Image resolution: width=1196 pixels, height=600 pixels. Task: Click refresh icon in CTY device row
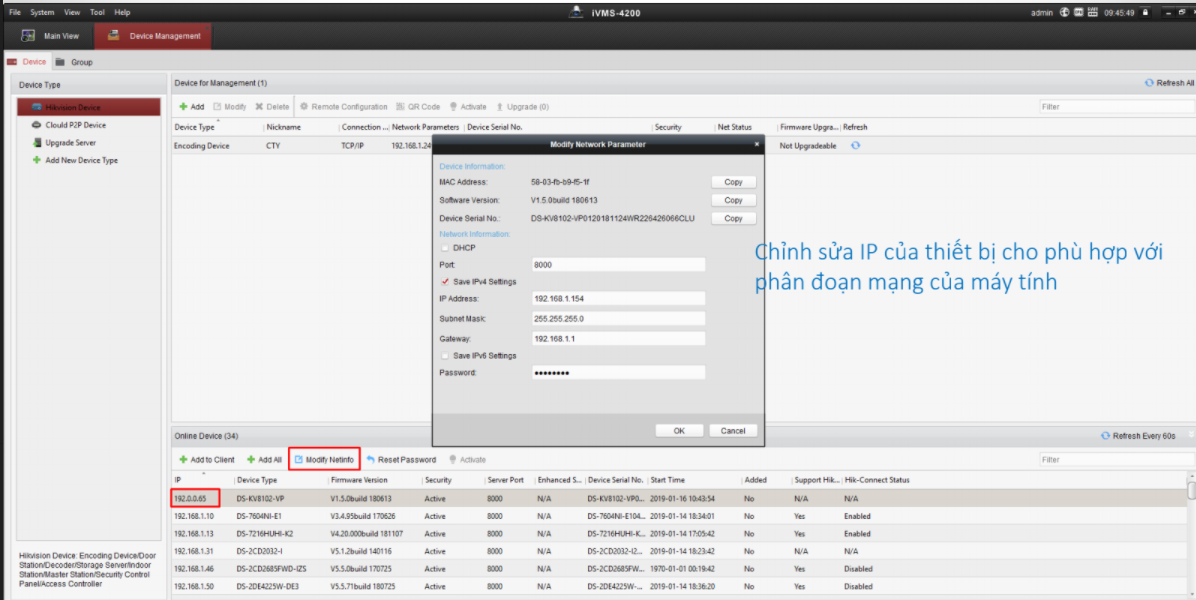(855, 146)
